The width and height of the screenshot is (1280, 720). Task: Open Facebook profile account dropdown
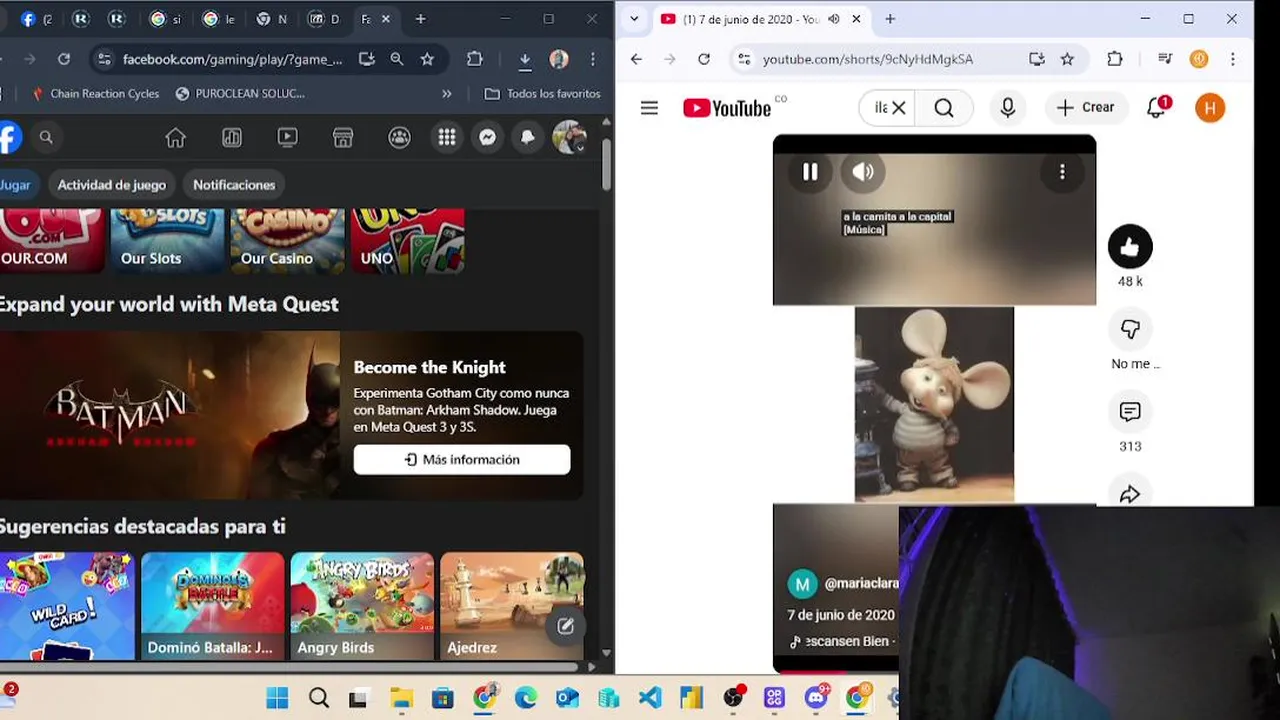569,138
